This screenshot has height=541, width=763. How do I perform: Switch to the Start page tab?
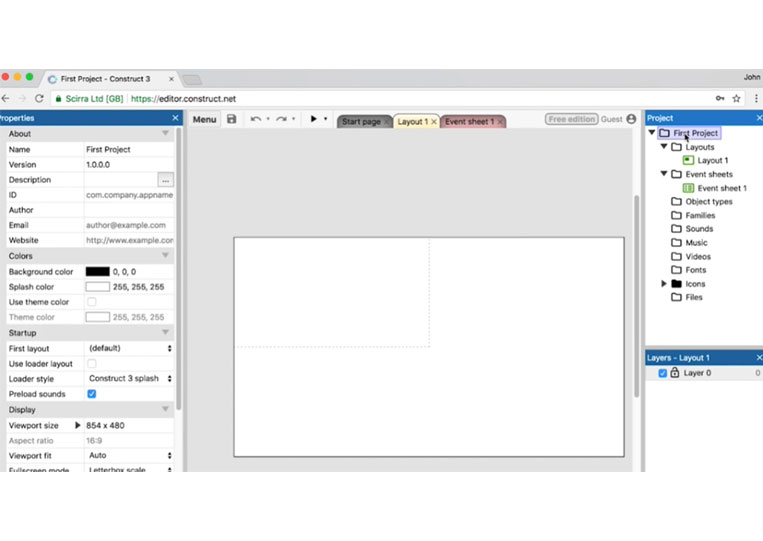point(361,122)
